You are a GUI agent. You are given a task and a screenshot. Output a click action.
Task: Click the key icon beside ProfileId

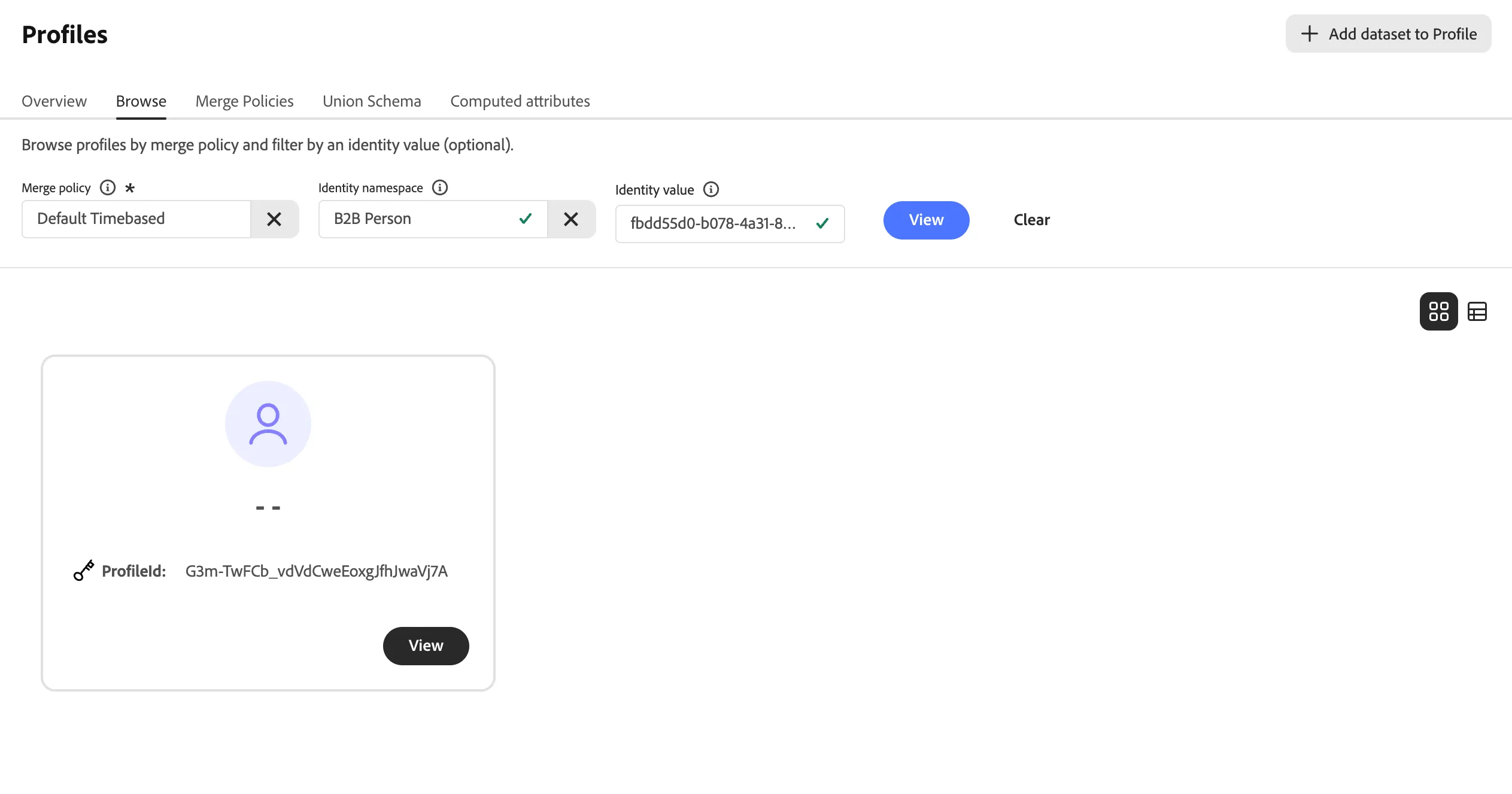pyautogui.click(x=84, y=571)
